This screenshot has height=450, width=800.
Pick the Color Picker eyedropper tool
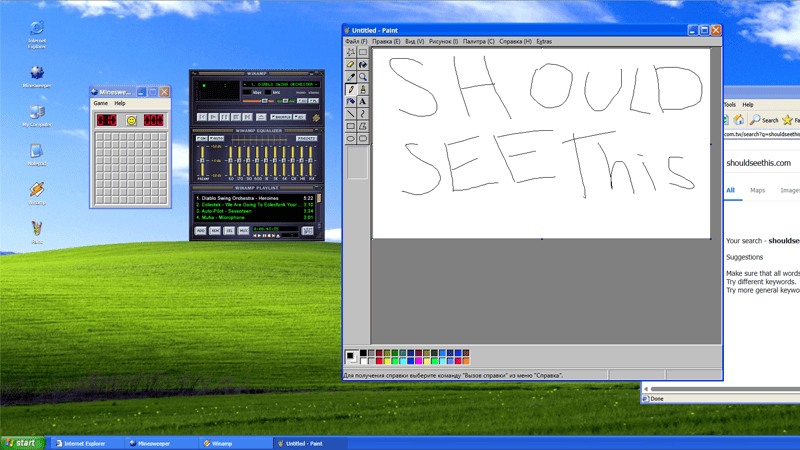coord(351,77)
